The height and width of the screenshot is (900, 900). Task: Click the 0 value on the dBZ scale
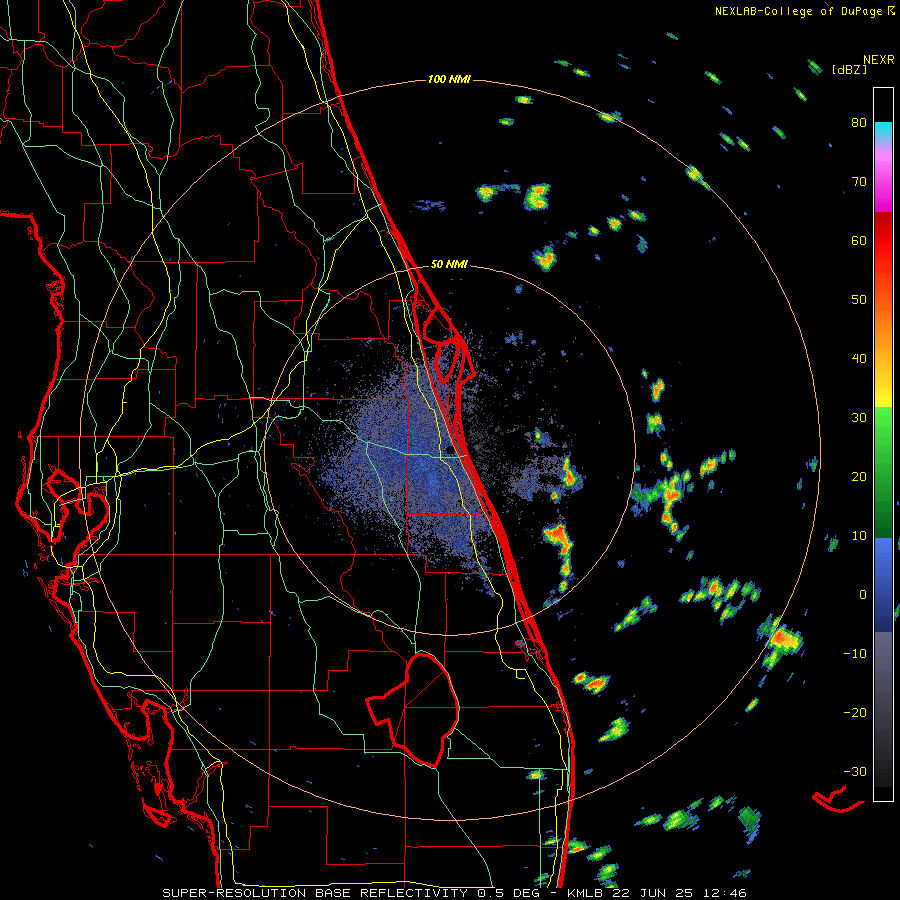point(863,595)
